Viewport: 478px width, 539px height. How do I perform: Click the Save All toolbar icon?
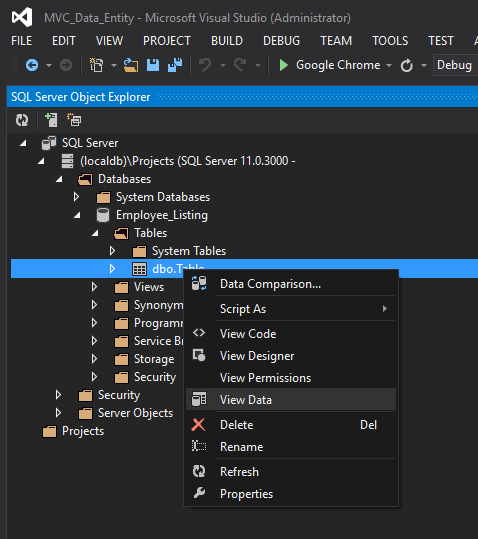pyautogui.click(x=175, y=65)
